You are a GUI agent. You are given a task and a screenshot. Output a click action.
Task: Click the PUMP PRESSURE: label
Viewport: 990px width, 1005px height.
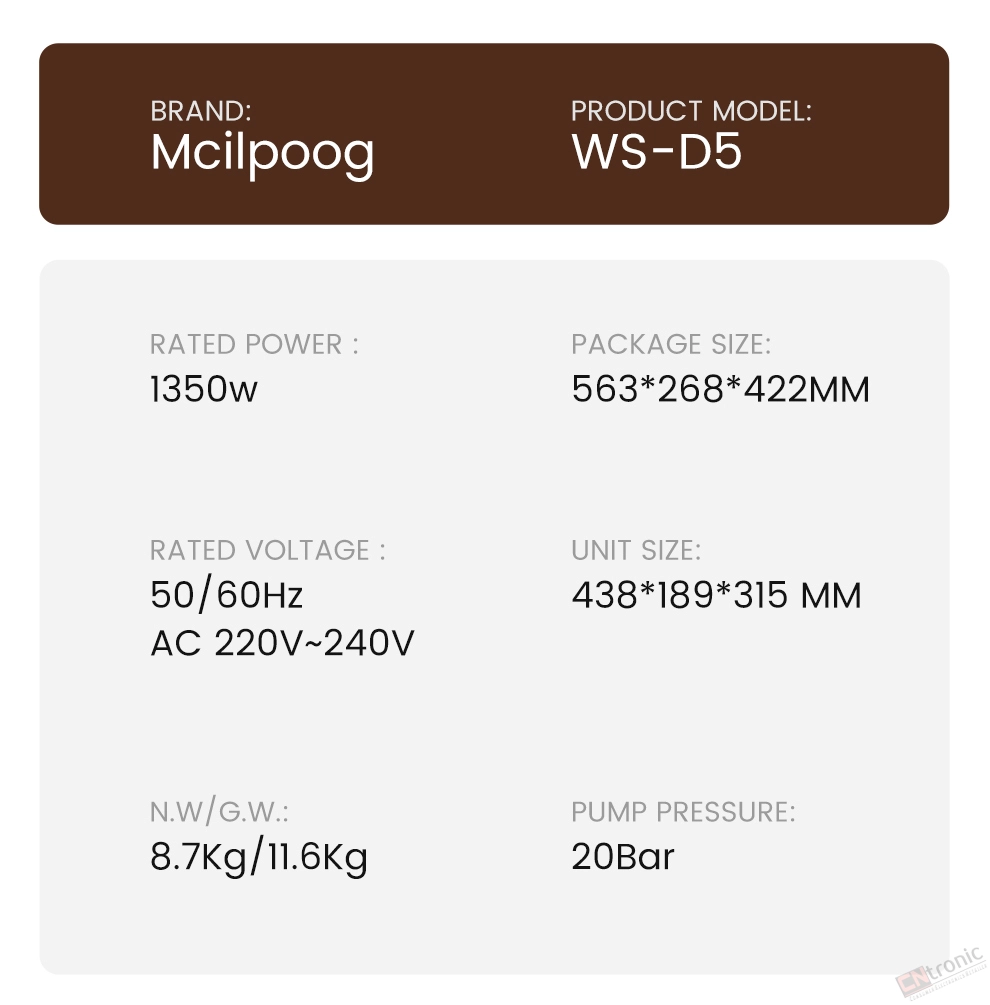point(683,811)
